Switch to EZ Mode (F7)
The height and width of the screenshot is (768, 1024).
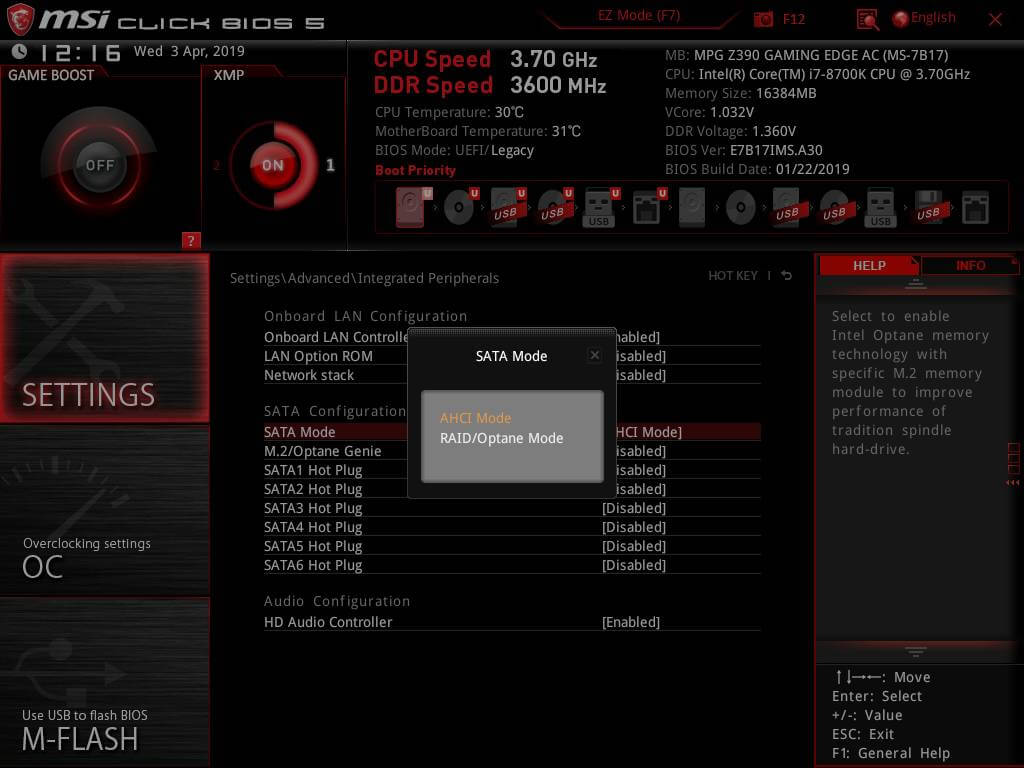[639, 16]
